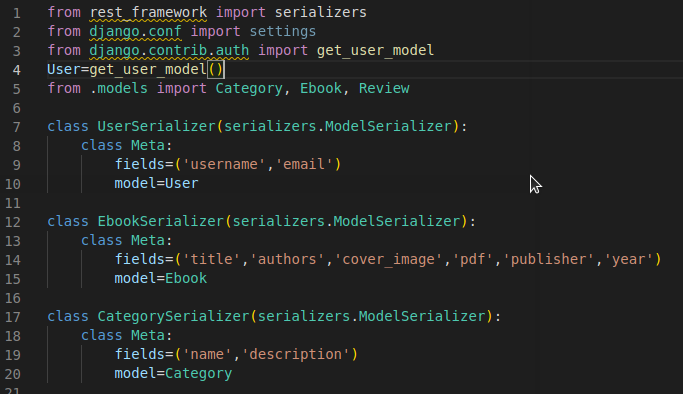Image resolution: width=683 pixels, height=394 pixels.
Task: Click the 'name' string on line 19
Action: pos(207,354)
